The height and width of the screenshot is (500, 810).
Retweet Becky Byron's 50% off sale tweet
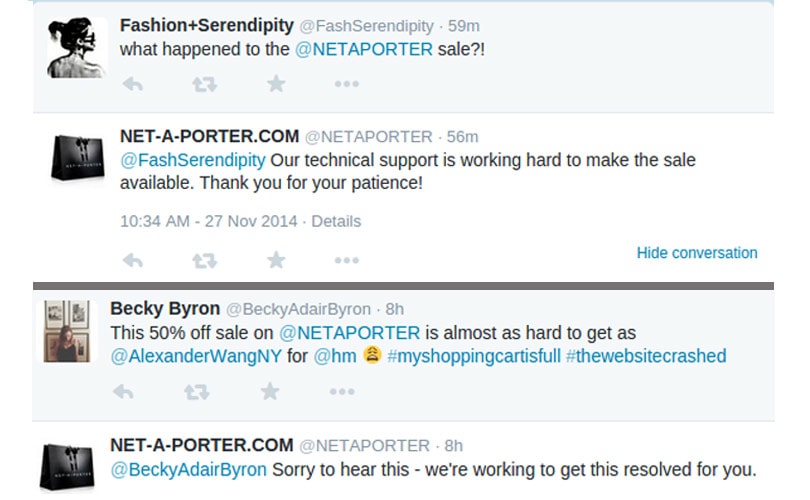[197, 392]
